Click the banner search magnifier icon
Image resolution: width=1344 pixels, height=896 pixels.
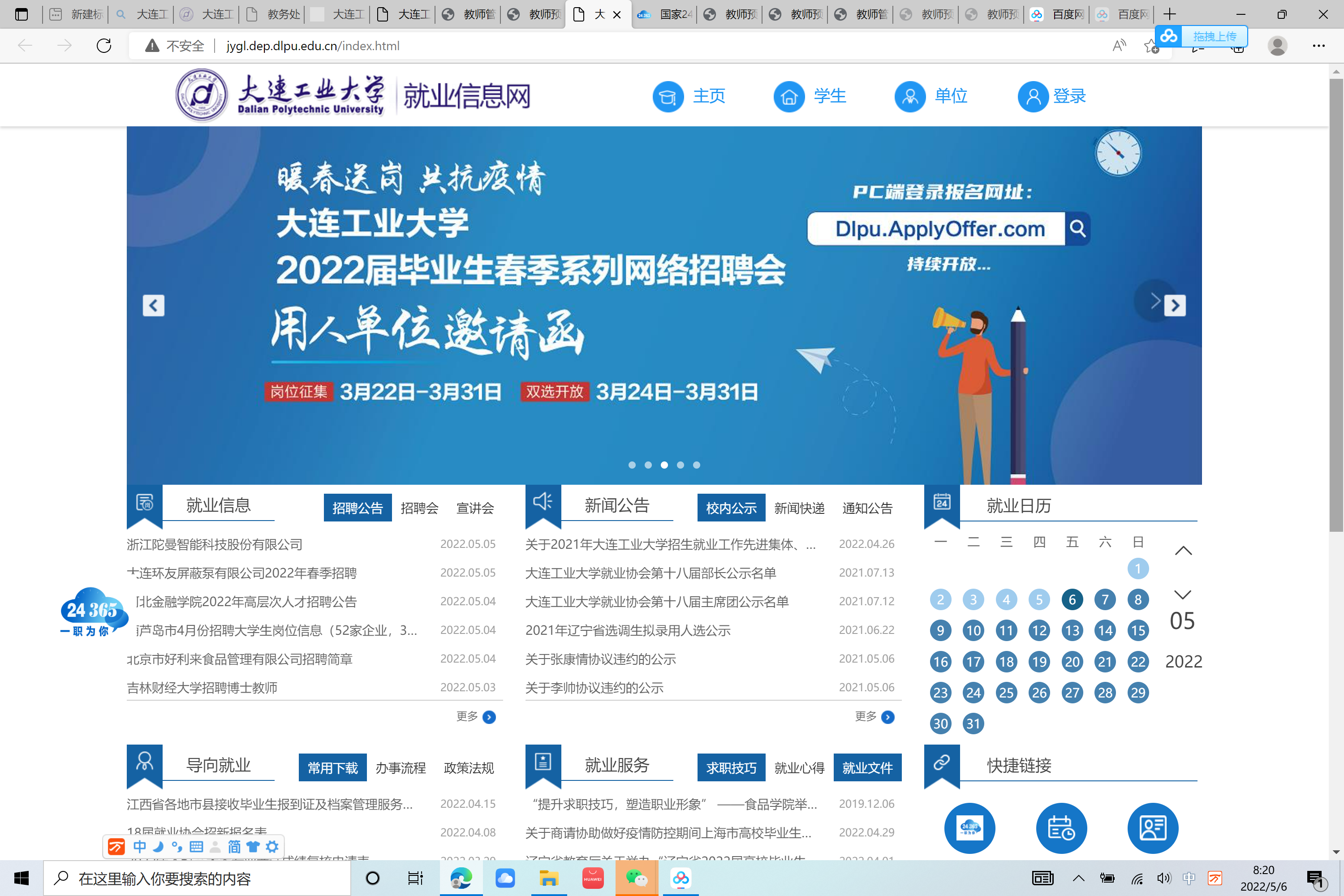tap(1078, 228)
